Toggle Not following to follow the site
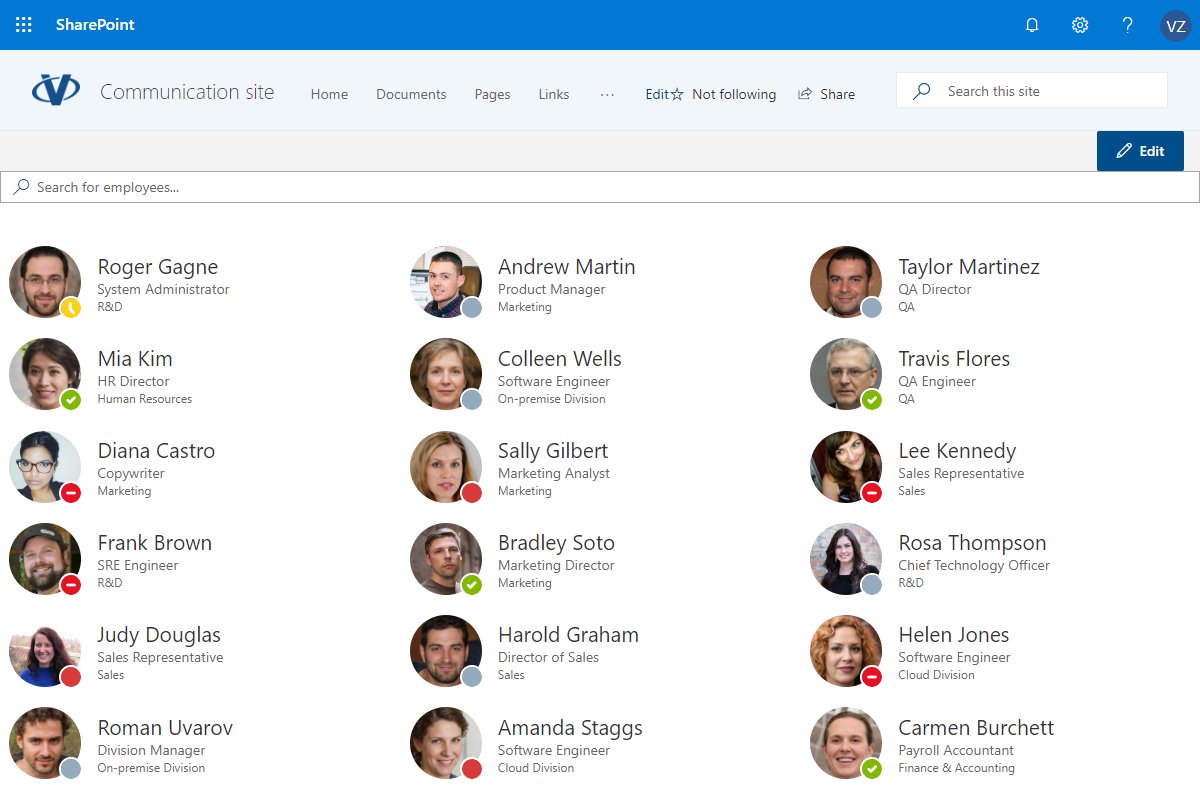1200x800 pixels. coord(734,93)
